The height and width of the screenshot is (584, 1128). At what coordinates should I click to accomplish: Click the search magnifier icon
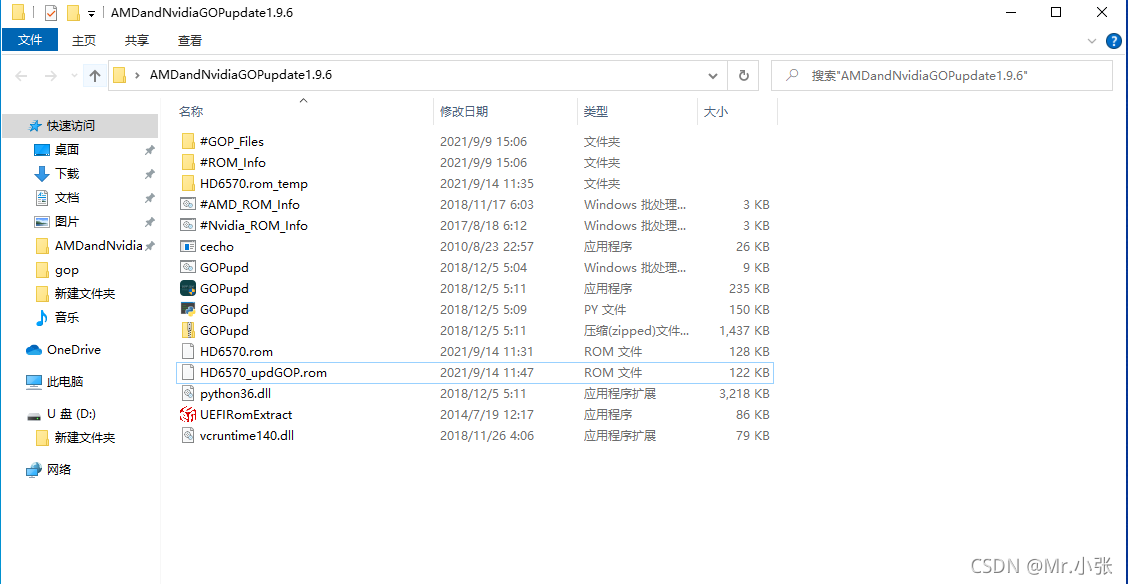click(x=791, y=75)
